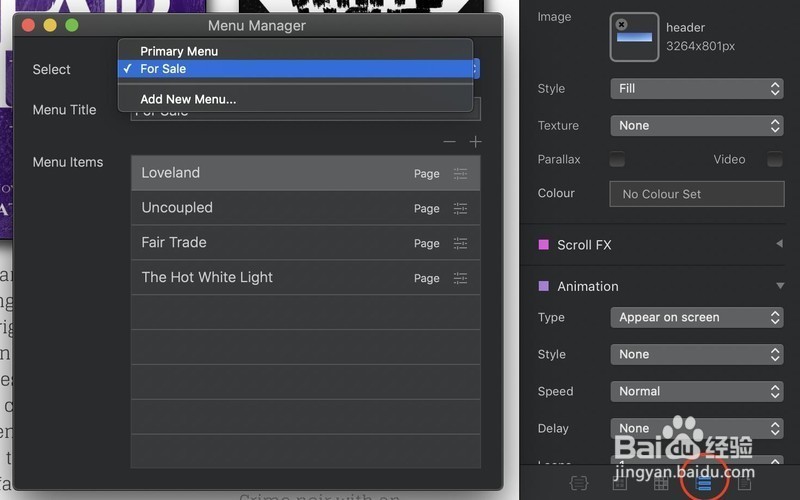The width and height of the screenshot is (800, 500).
Task: Select Add New Menu… option
Action: [x=188, y=99]
